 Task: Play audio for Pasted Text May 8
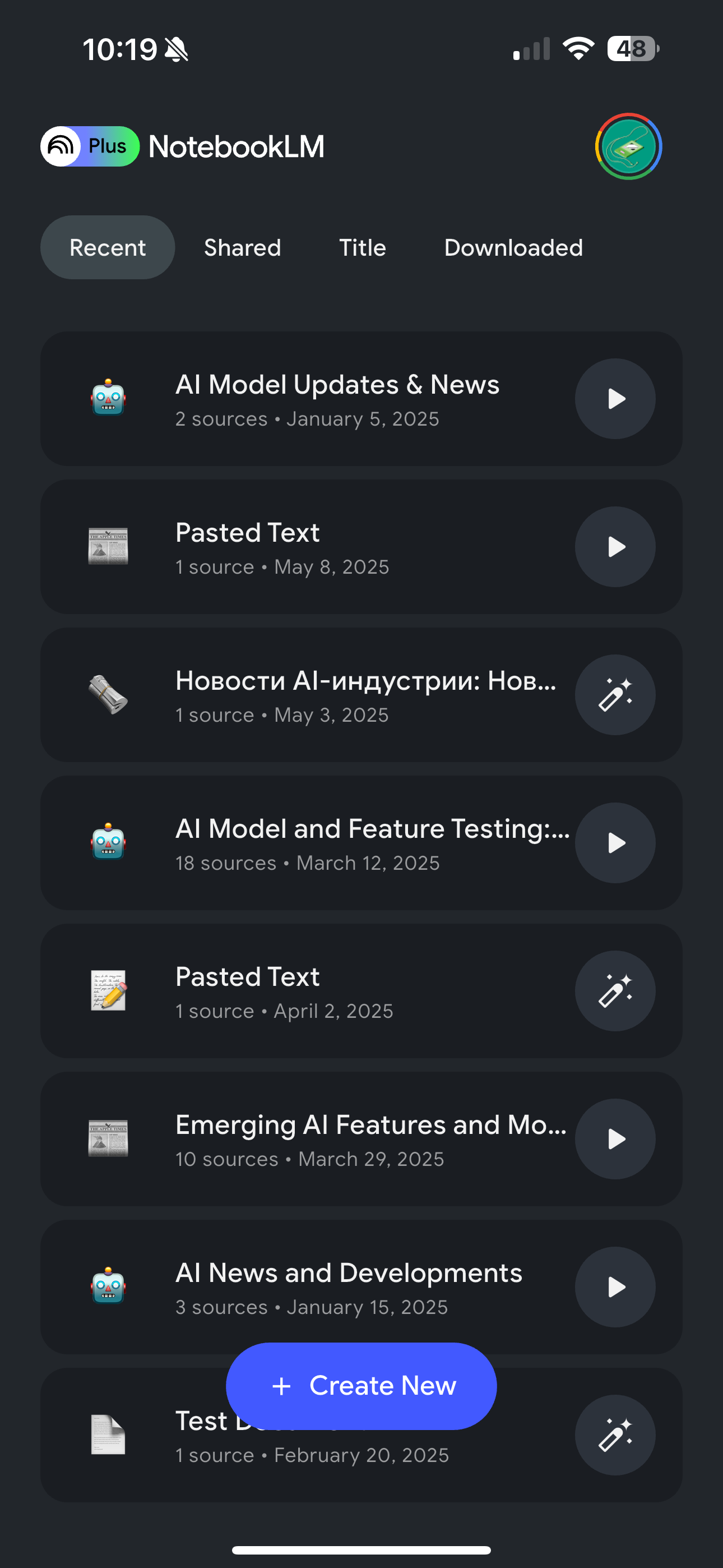[x=615, y=547]
